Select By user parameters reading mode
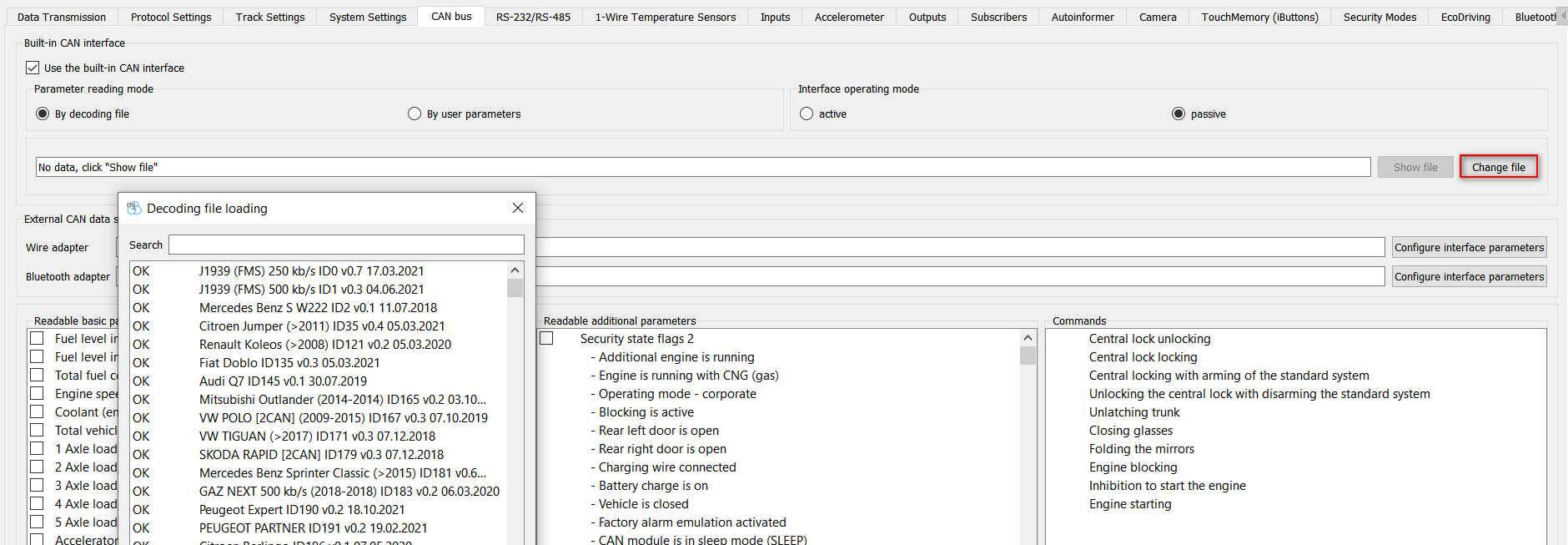Viewport: 1568px width, 545px height. pos(415,114)
